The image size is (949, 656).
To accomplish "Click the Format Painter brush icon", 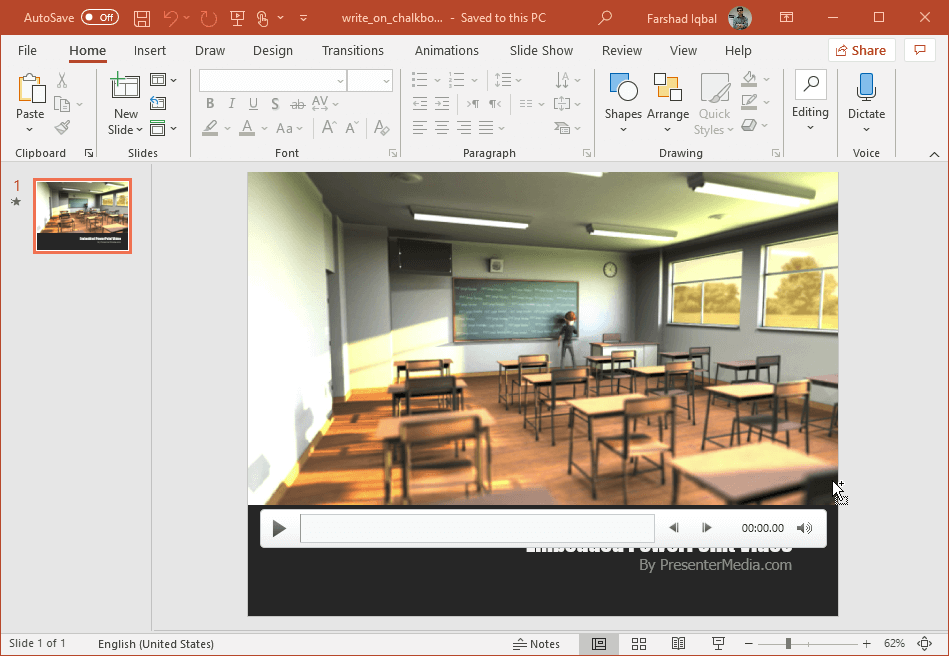I will 62,128.
